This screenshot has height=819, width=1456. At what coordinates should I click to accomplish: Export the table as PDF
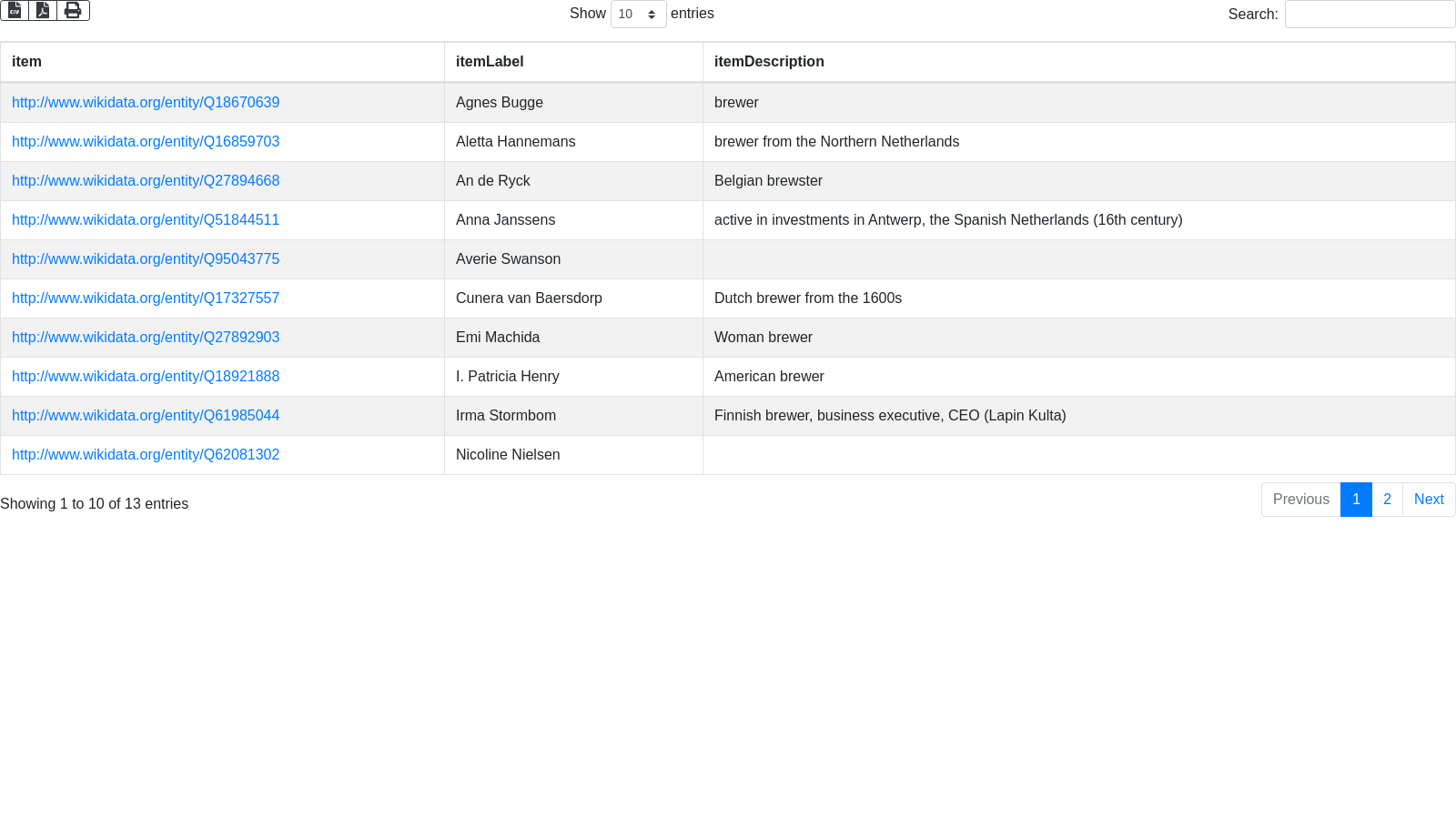pyautogui.click(x=43, y=10)
